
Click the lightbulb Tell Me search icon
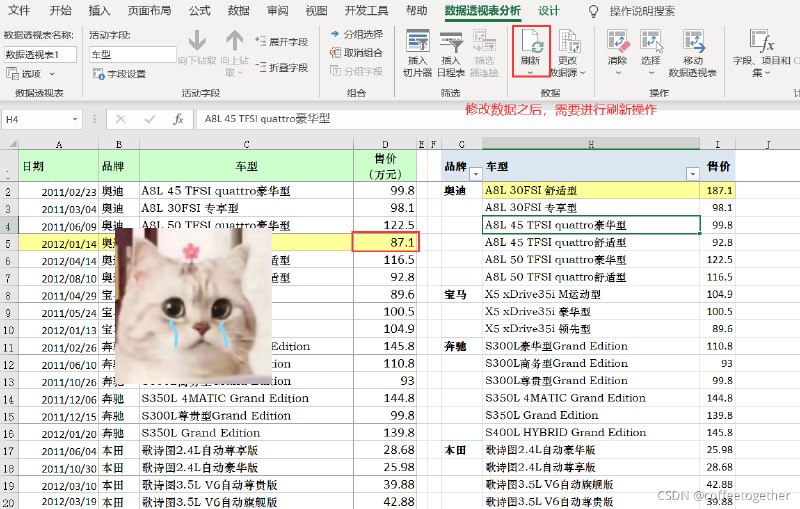[x=593, y=11]
